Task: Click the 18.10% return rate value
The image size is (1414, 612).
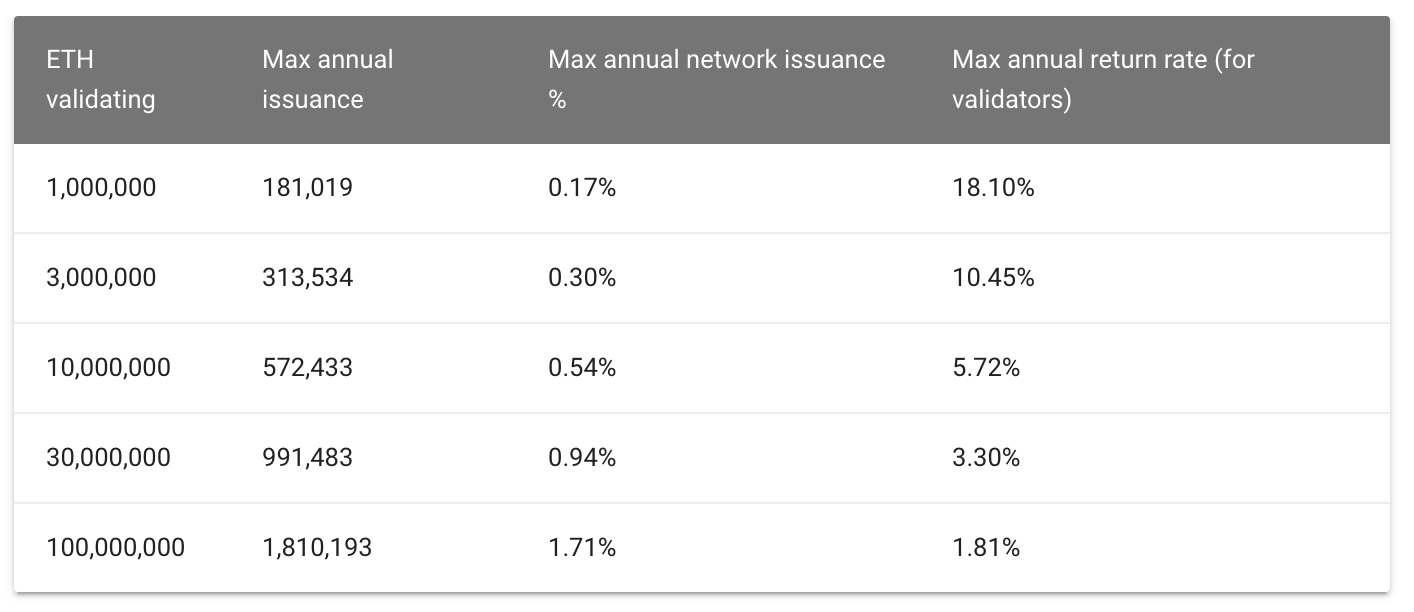Action: click(992, 188)
